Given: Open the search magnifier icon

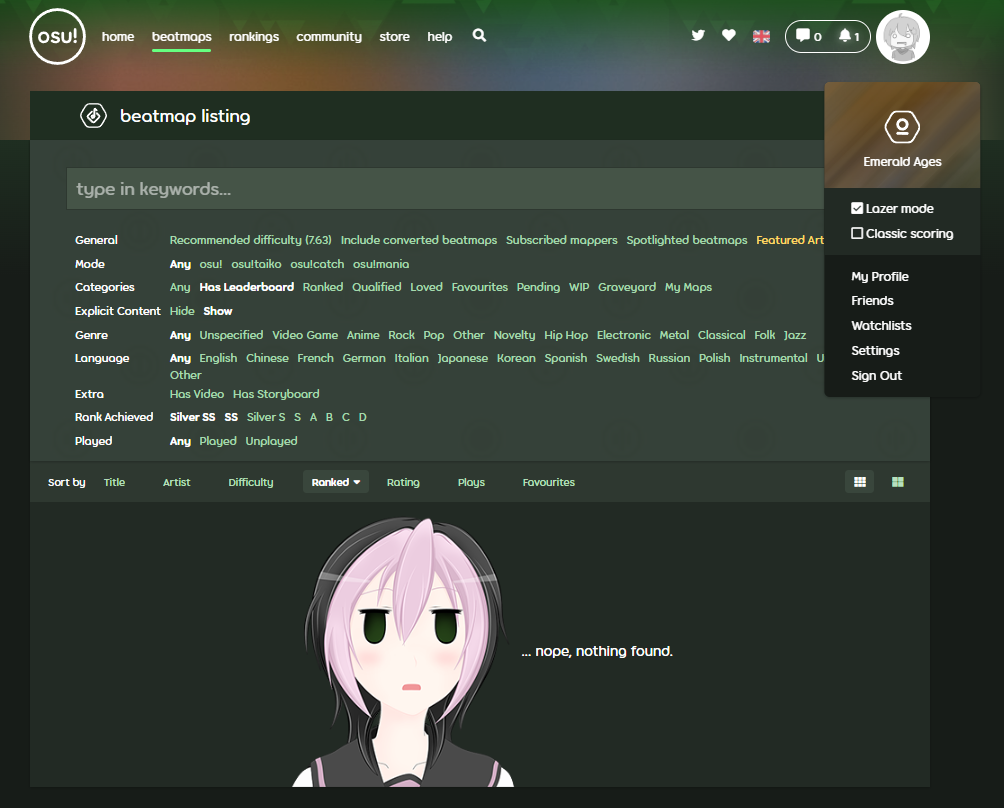Looking at the screenshot, I should [x=479, y=36].
